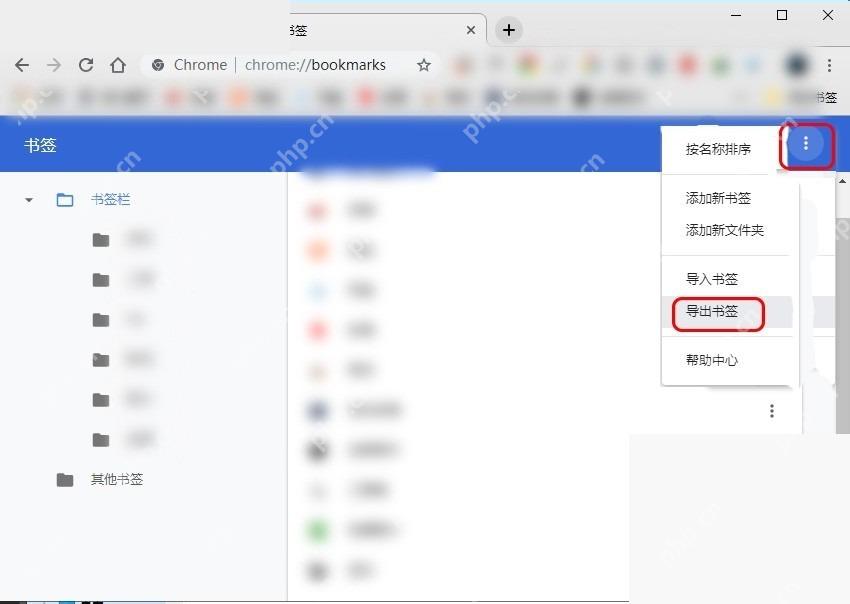Click the forward navigation arrow
Viewport: 850px width, 604px height.
coord(54,65)
